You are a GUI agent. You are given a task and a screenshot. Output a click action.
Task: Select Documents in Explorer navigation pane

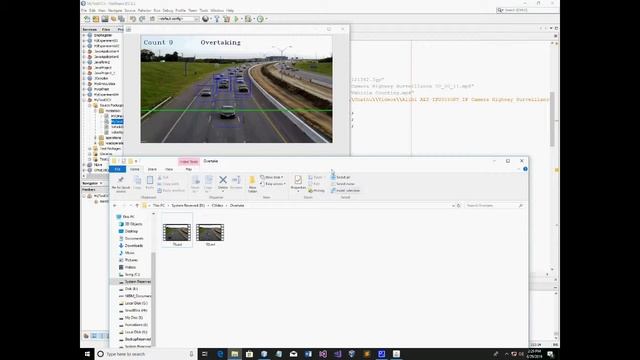click(x=133, y=238)
